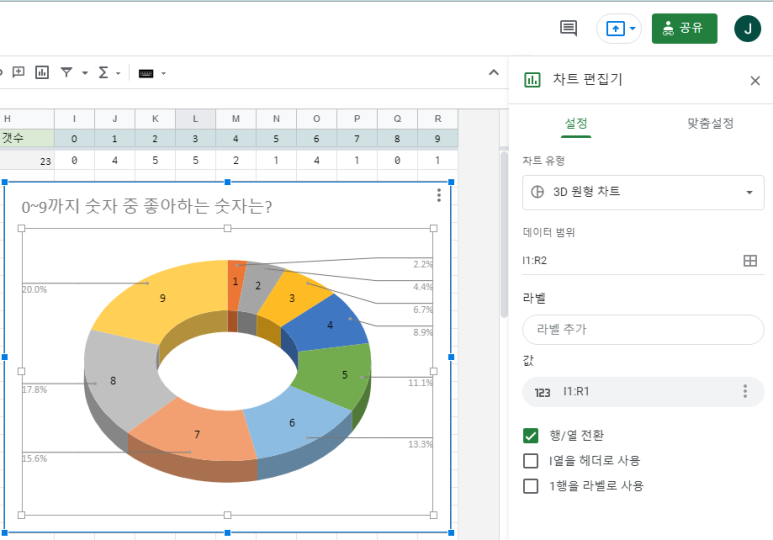Image resolution: width=773 pixels, height=540 pixels.
Task: Select the green slice labeled 5
Action: (345, 375)
